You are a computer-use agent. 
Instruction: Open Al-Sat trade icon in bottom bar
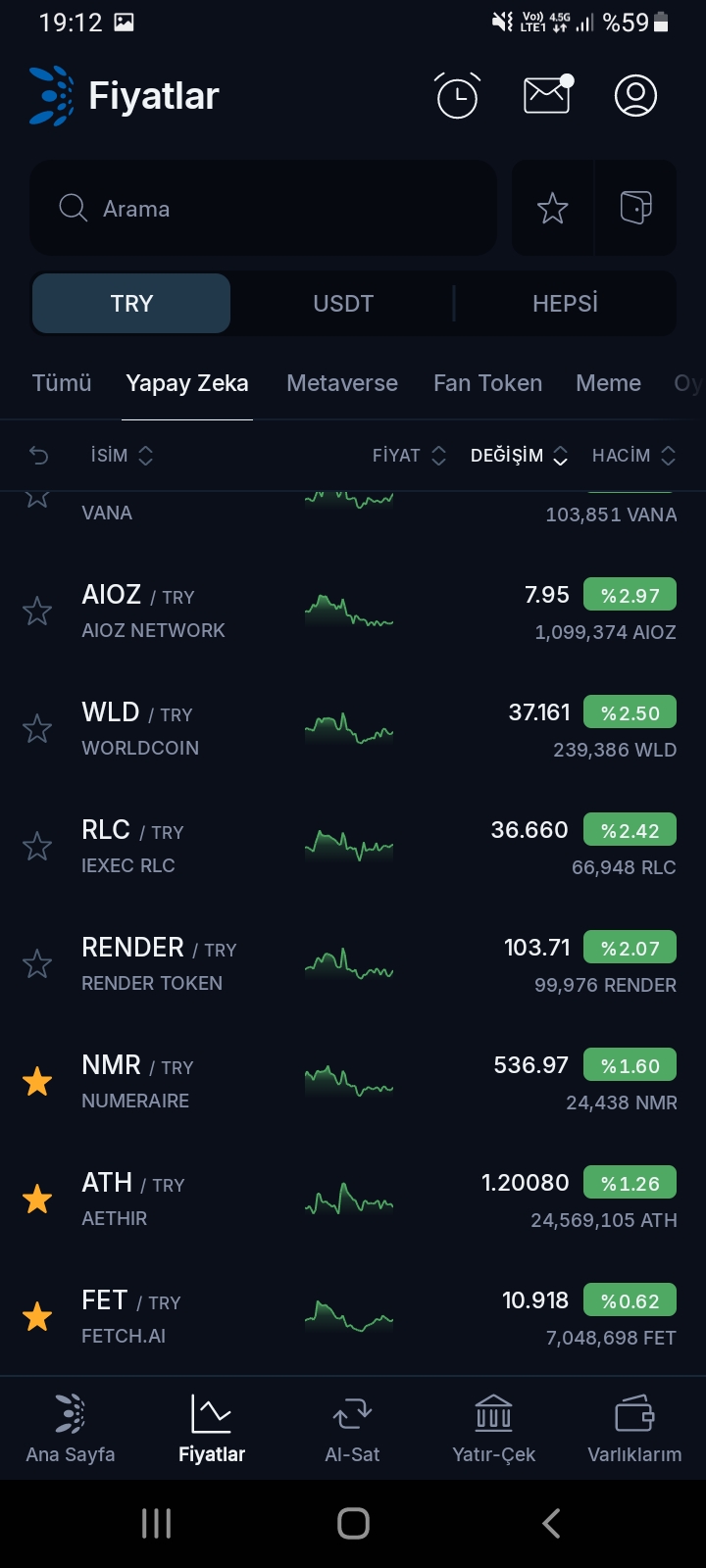point(352,1429)
